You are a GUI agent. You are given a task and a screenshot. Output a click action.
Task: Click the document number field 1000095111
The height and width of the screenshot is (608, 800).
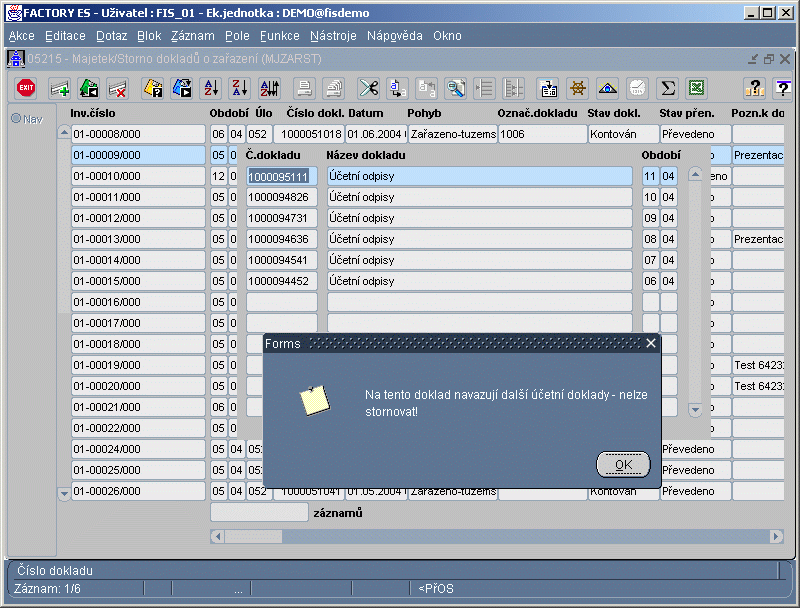tap(282, 176)
